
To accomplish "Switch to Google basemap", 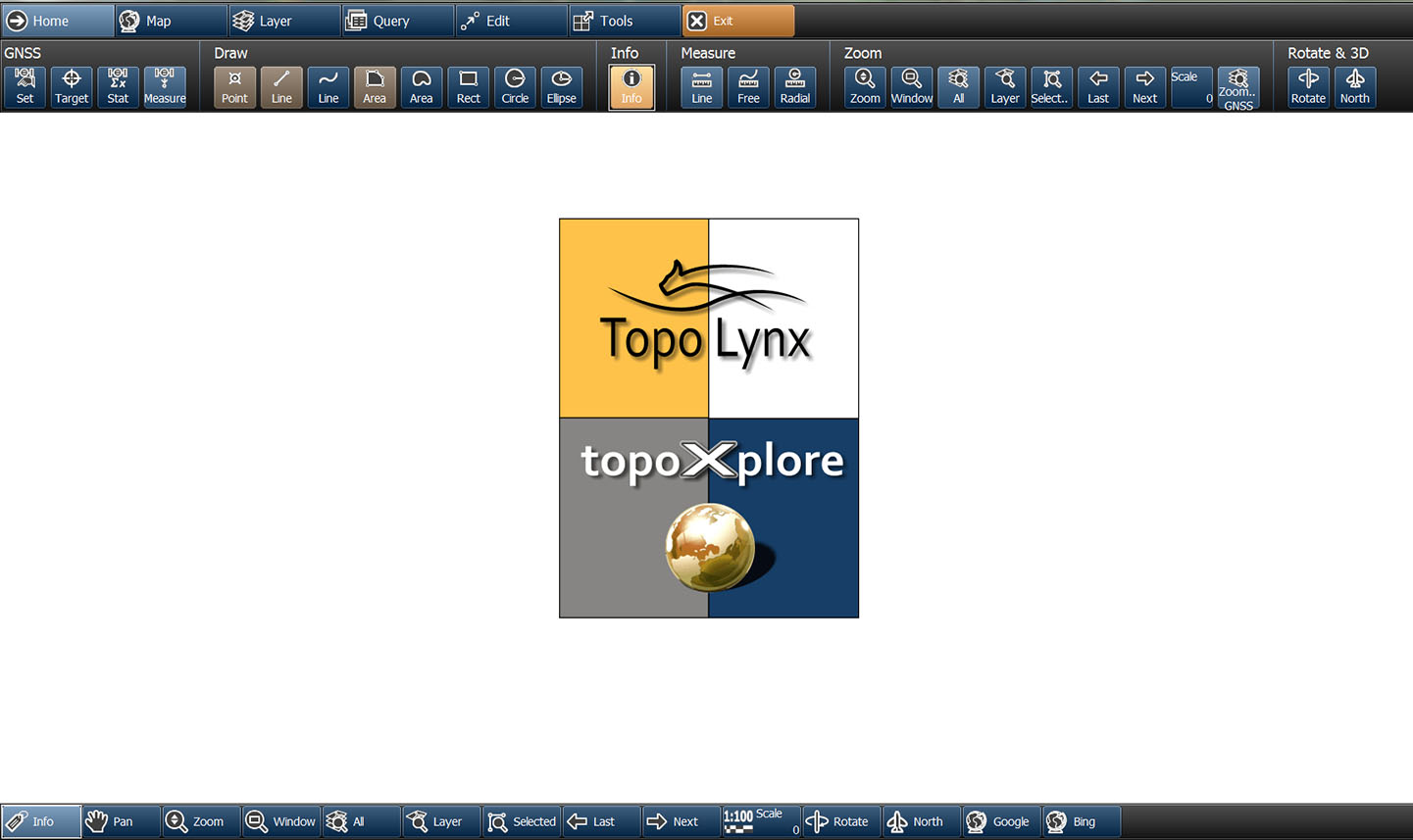I will (x=999, y=821).
